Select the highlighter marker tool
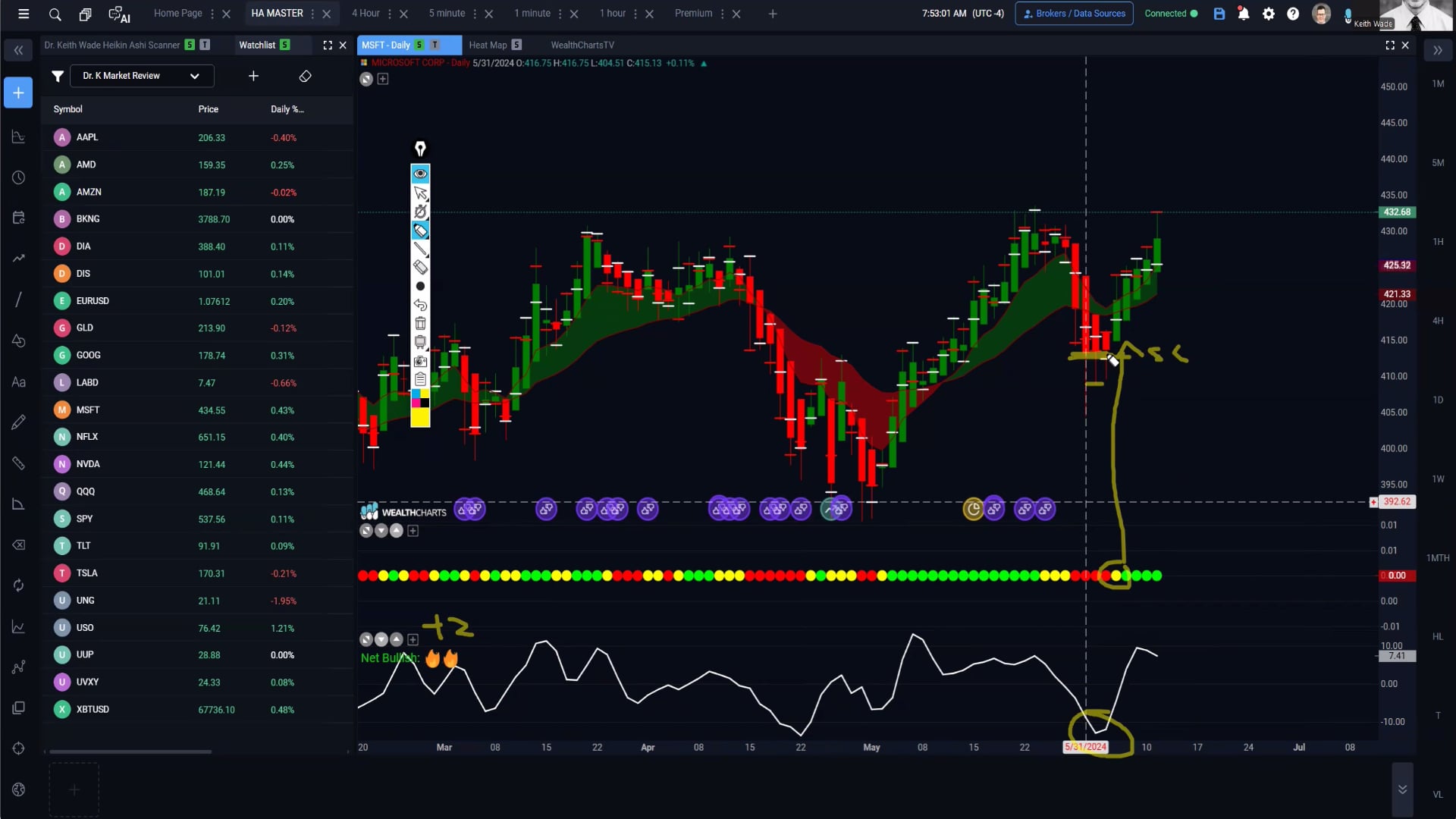Viewport: 1456px width, 819px height. [420, 230]
